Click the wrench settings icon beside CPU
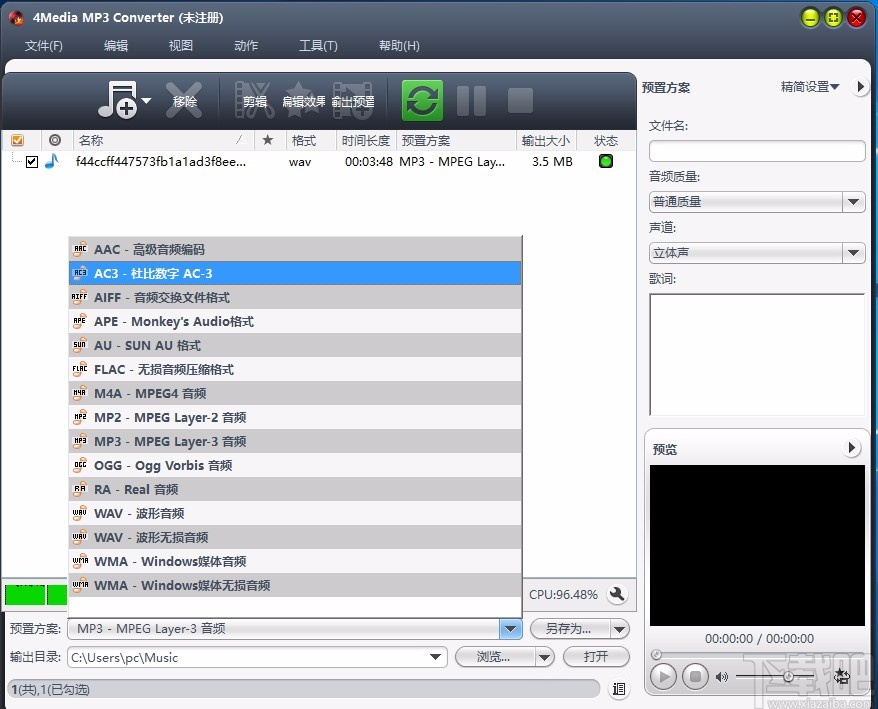 pyautogui.click(x=617, y=594)
